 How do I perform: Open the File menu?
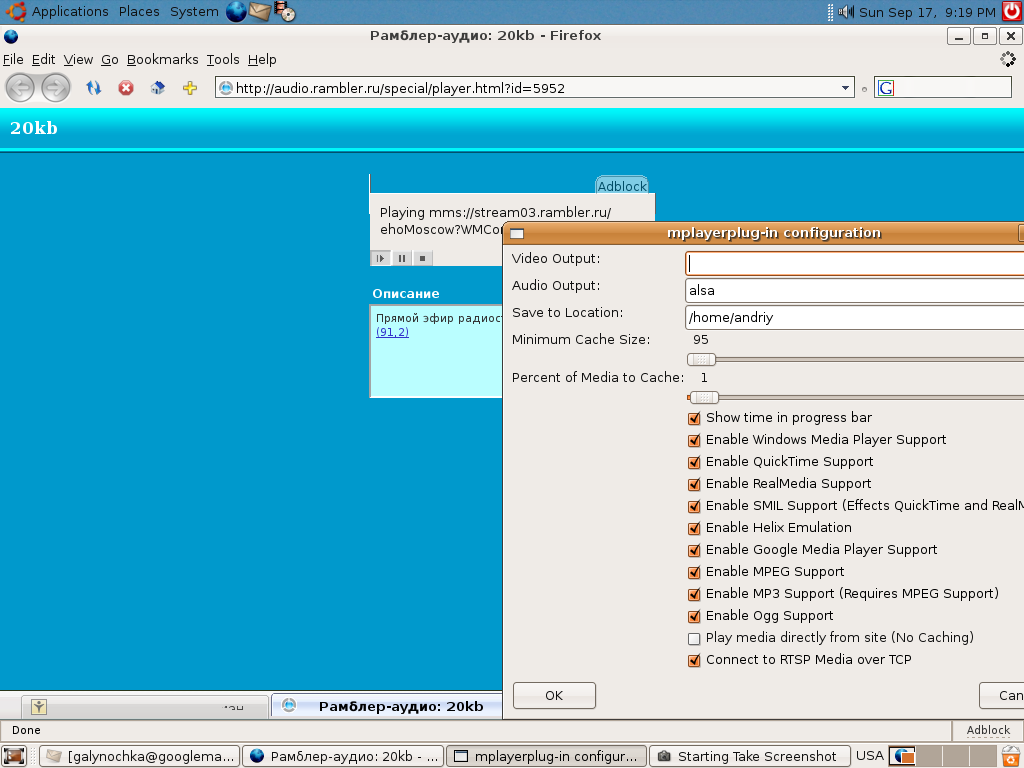pyautogui.click(x=13, y=59)
